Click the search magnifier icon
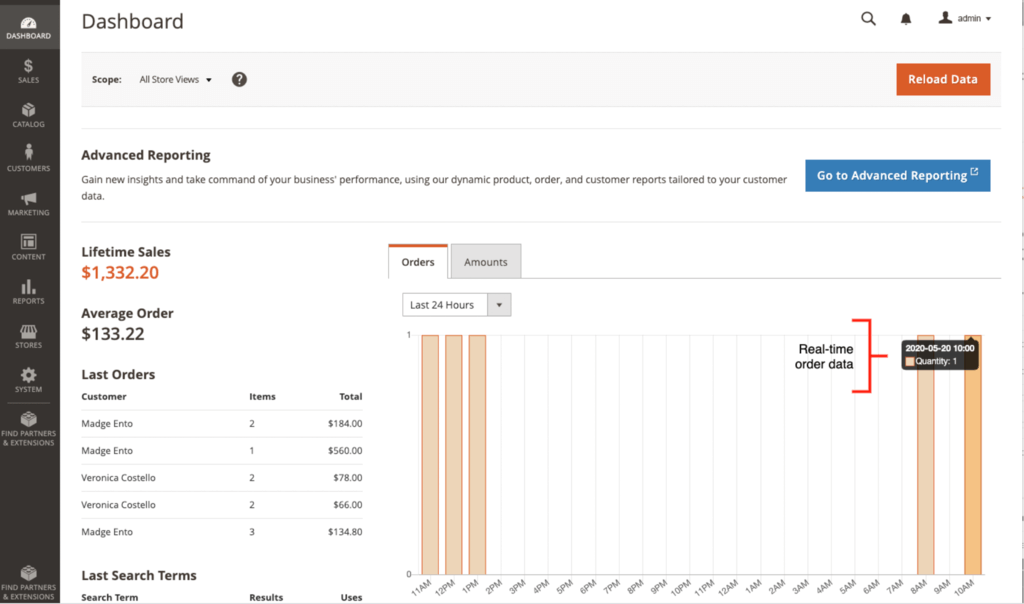Screen dimensions: 1024x604 pyautogui.click(x=868, y=19)
